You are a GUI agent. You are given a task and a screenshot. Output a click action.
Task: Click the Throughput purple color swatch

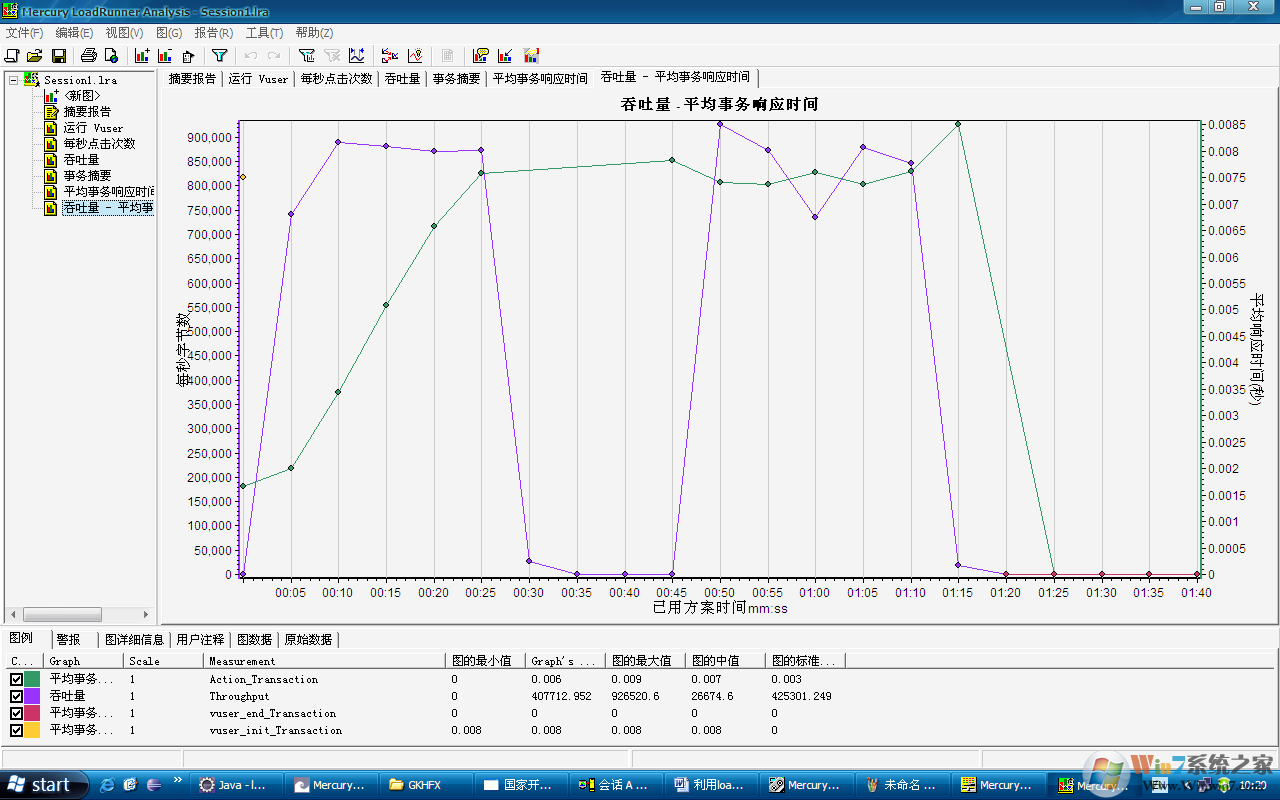(31, 696)
